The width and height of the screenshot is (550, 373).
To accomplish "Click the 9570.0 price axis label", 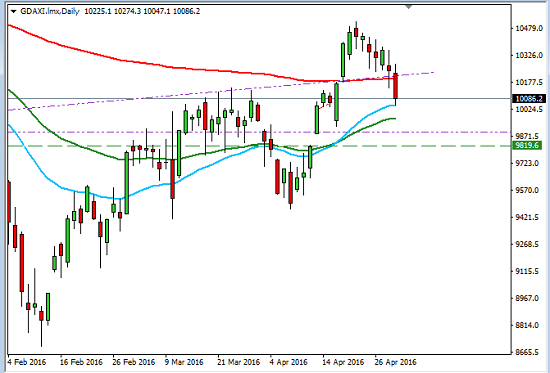I will [528, 190].
